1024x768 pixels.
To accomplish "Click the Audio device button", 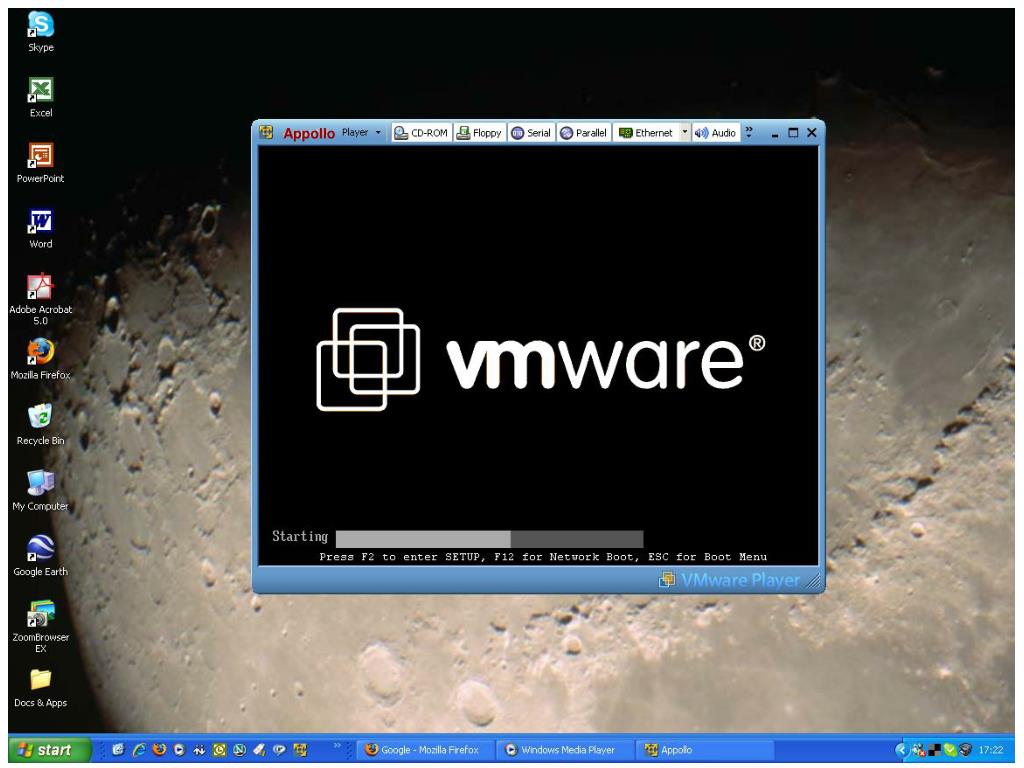I will coord(717,133).
